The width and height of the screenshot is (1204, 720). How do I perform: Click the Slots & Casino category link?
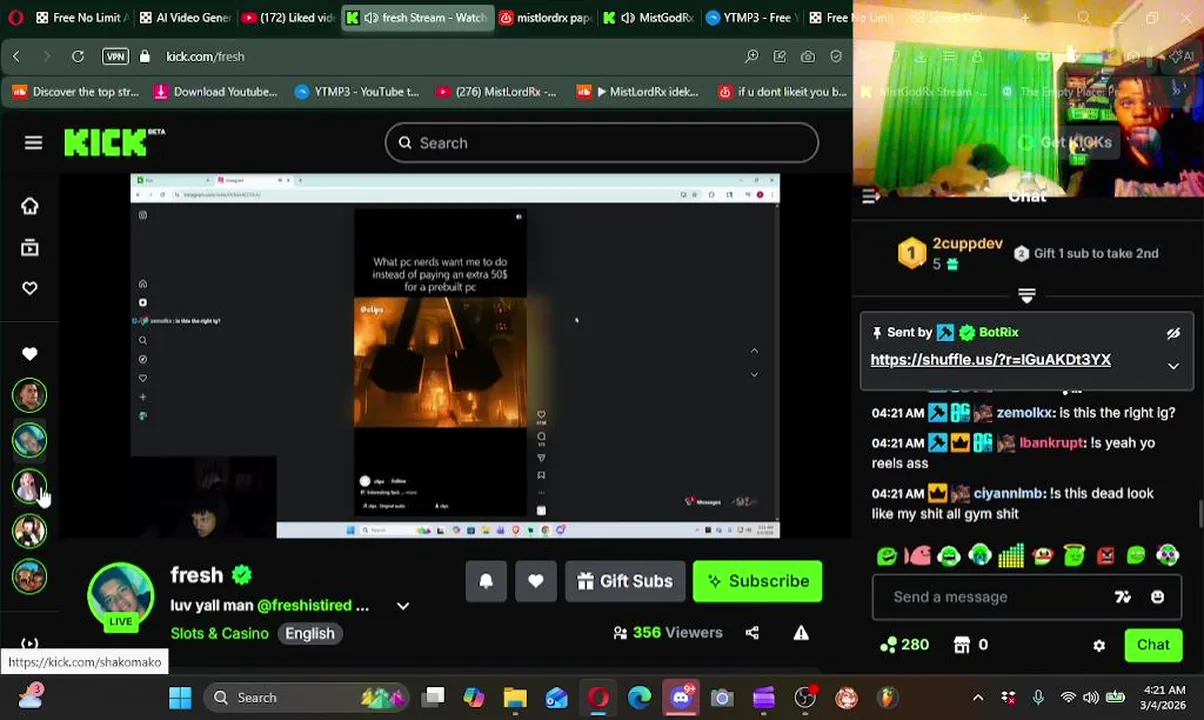click(219, 633)
